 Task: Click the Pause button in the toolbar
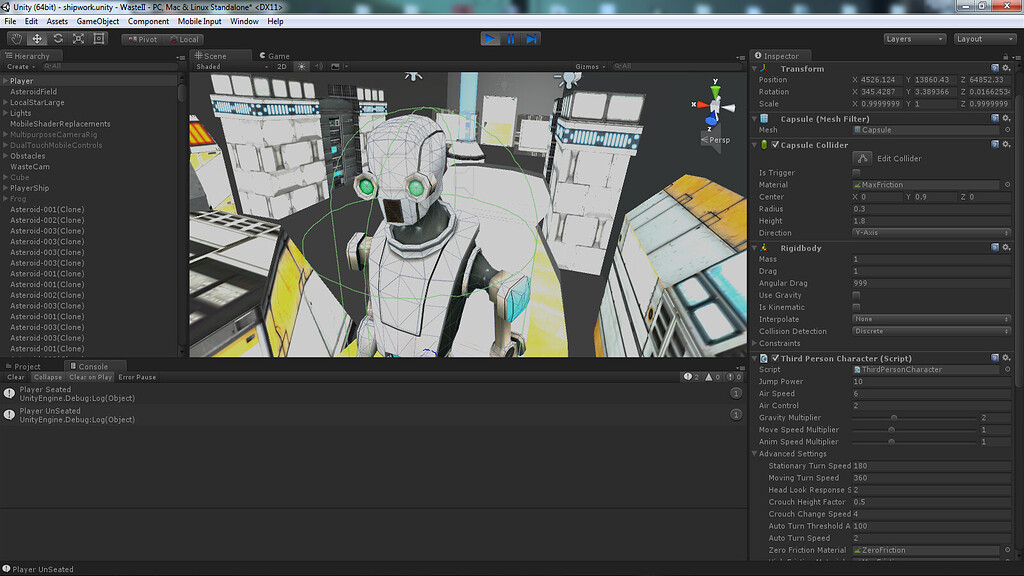click(x=511, y=38)
